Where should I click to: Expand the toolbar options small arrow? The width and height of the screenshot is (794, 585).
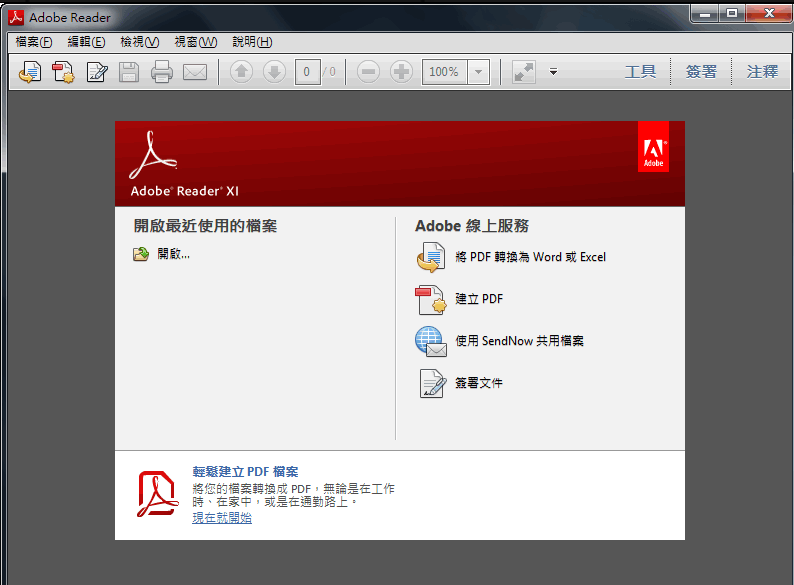(x=553, y=72)
